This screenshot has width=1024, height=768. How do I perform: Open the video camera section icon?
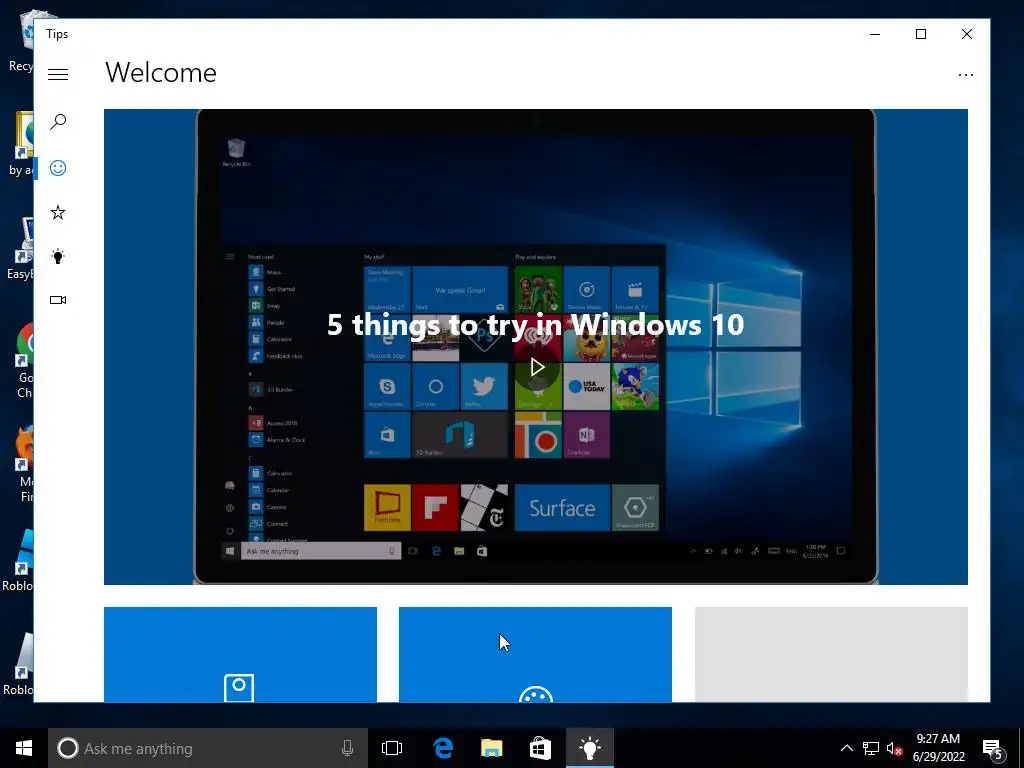58,300
